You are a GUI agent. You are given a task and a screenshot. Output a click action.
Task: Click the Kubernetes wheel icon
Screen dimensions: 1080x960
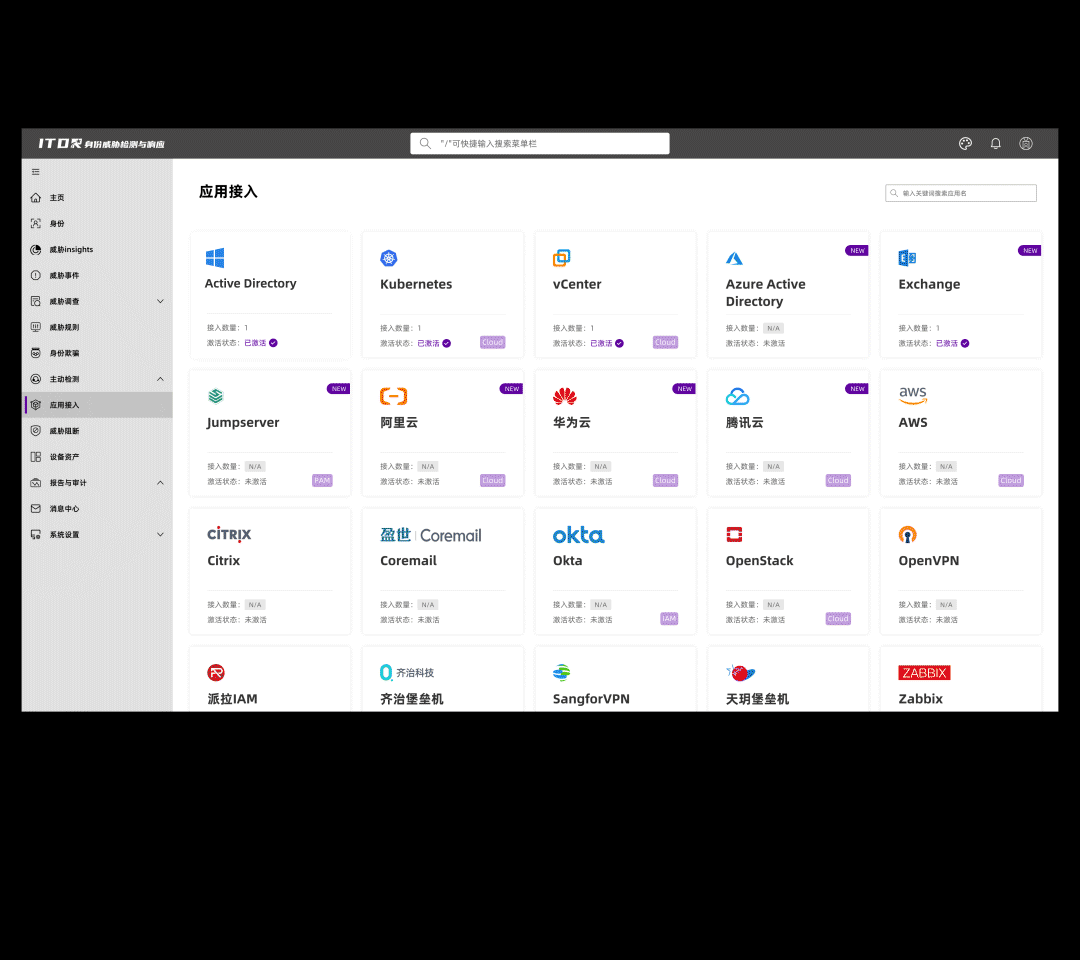point(388,258)
